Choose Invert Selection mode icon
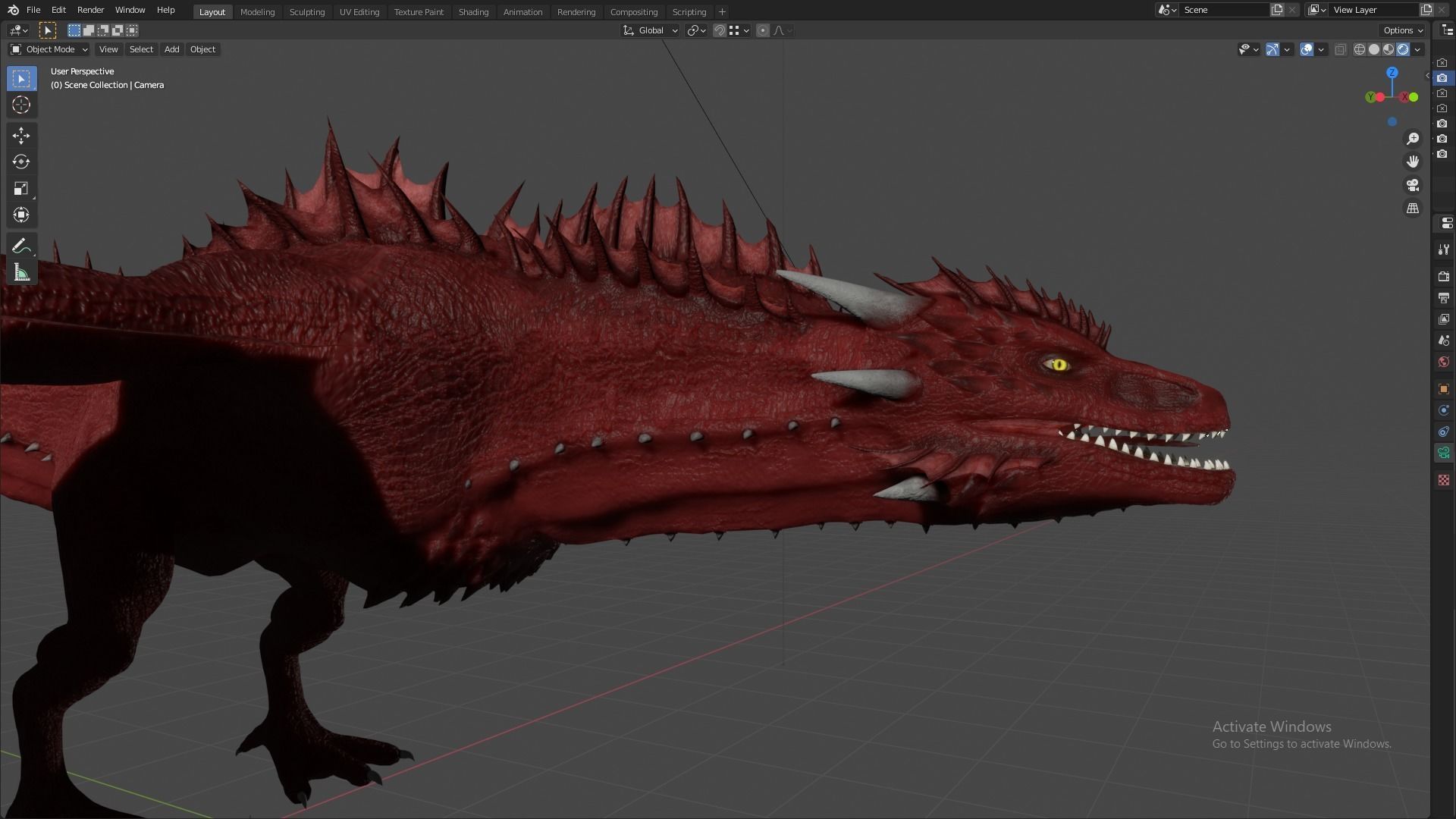1456x819 pixels. pos(118,30)
